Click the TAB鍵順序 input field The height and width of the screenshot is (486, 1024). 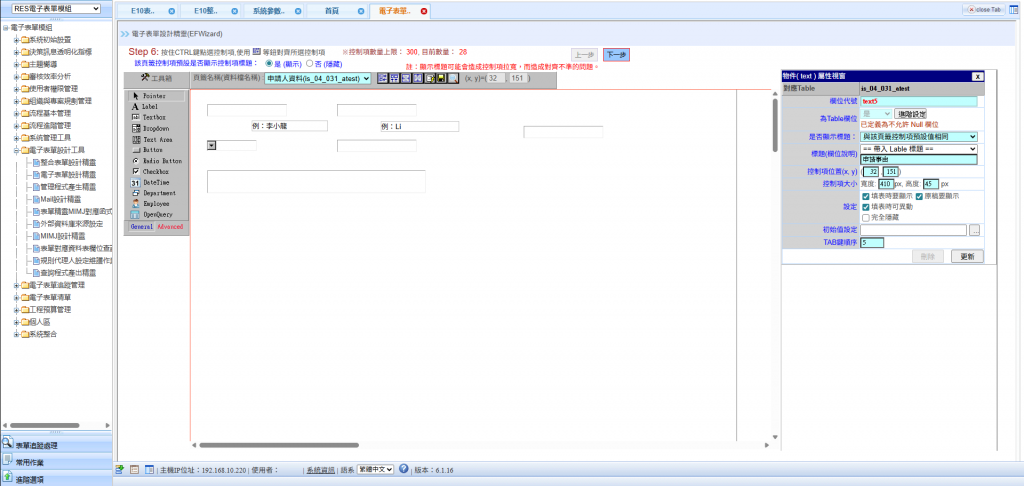(x=872, y=242)
